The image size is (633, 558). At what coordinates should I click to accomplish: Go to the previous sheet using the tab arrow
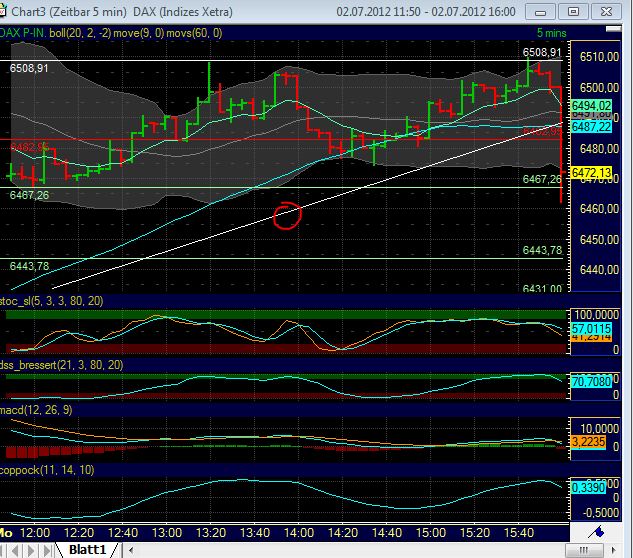coord(15,550)
